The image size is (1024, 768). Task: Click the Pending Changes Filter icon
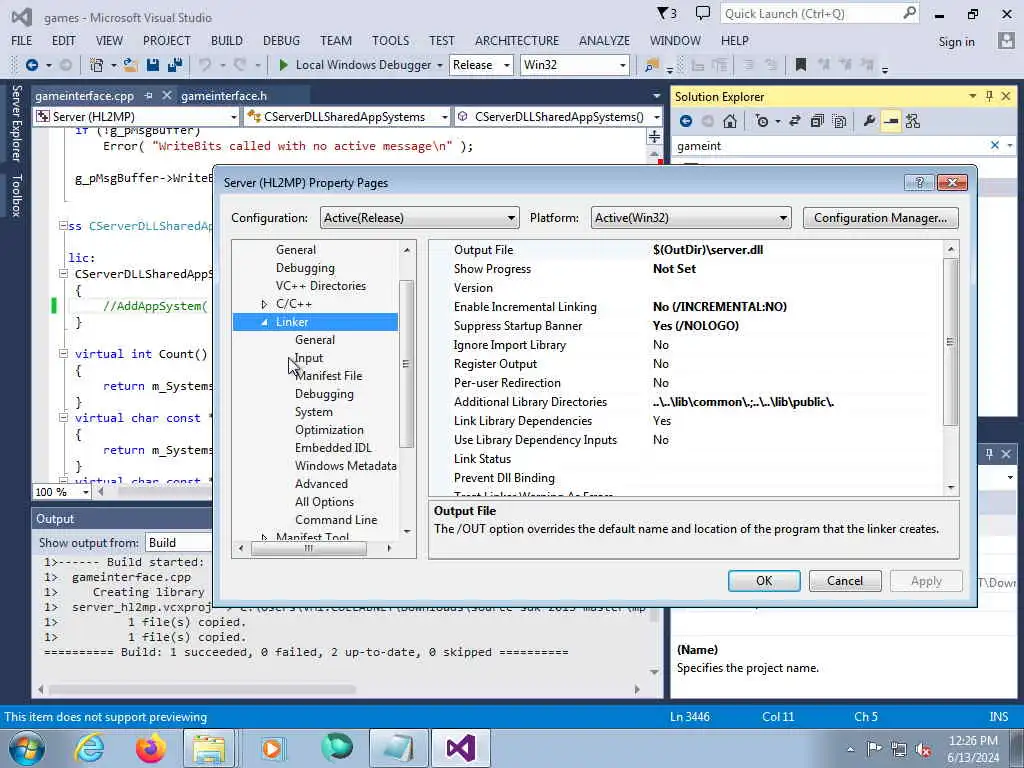click(761, 121)
